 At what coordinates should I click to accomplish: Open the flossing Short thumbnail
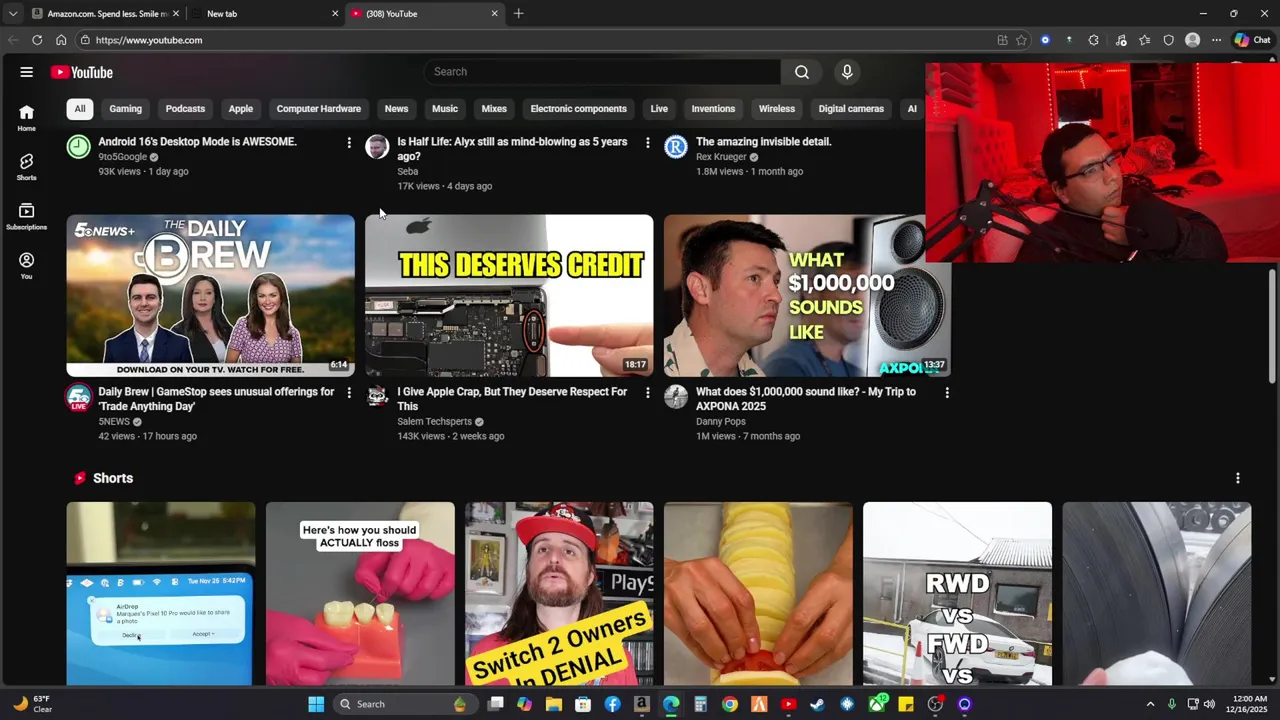click(x=360, y=594)
